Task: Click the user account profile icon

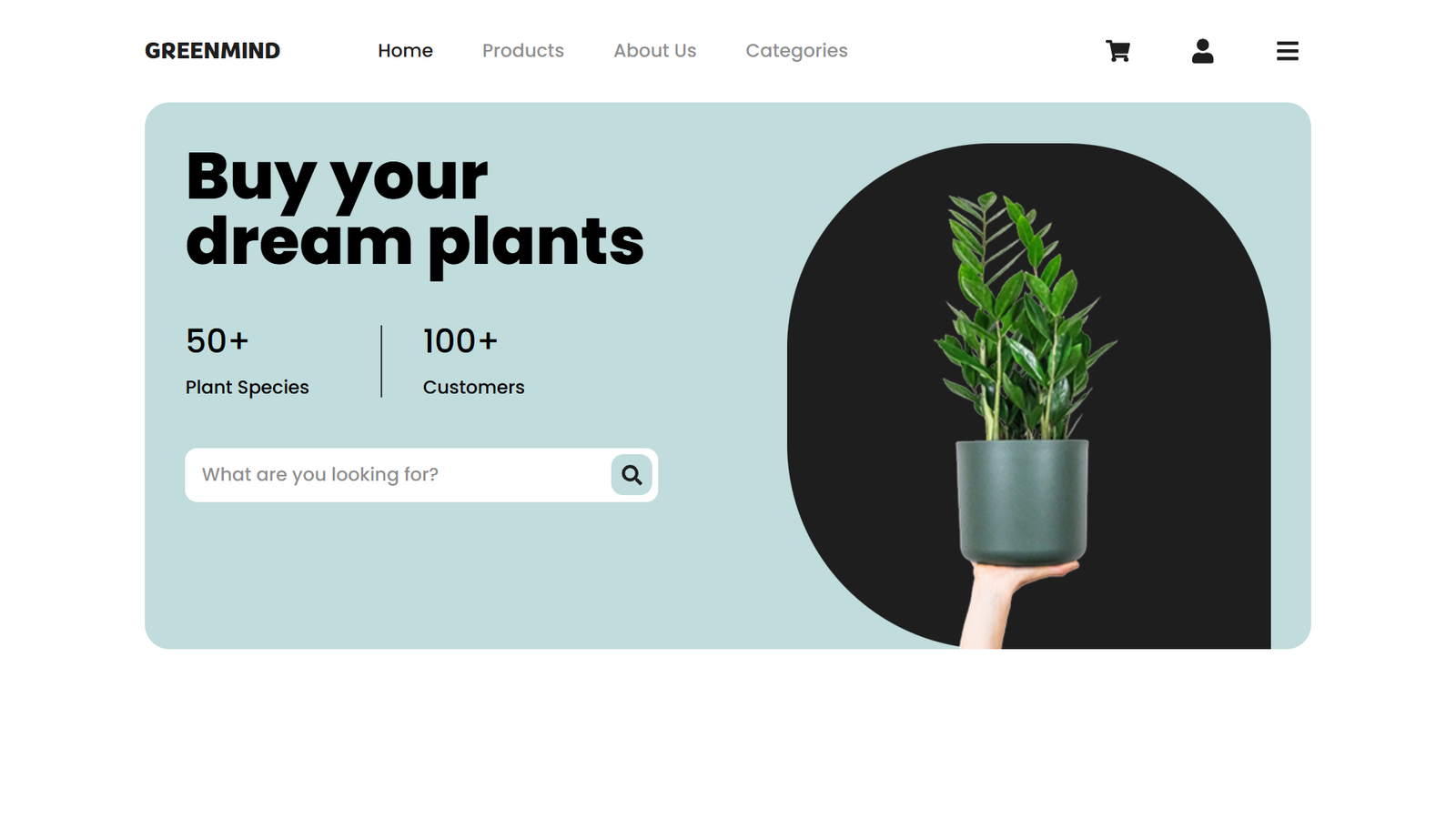Action: [1202, 51]
